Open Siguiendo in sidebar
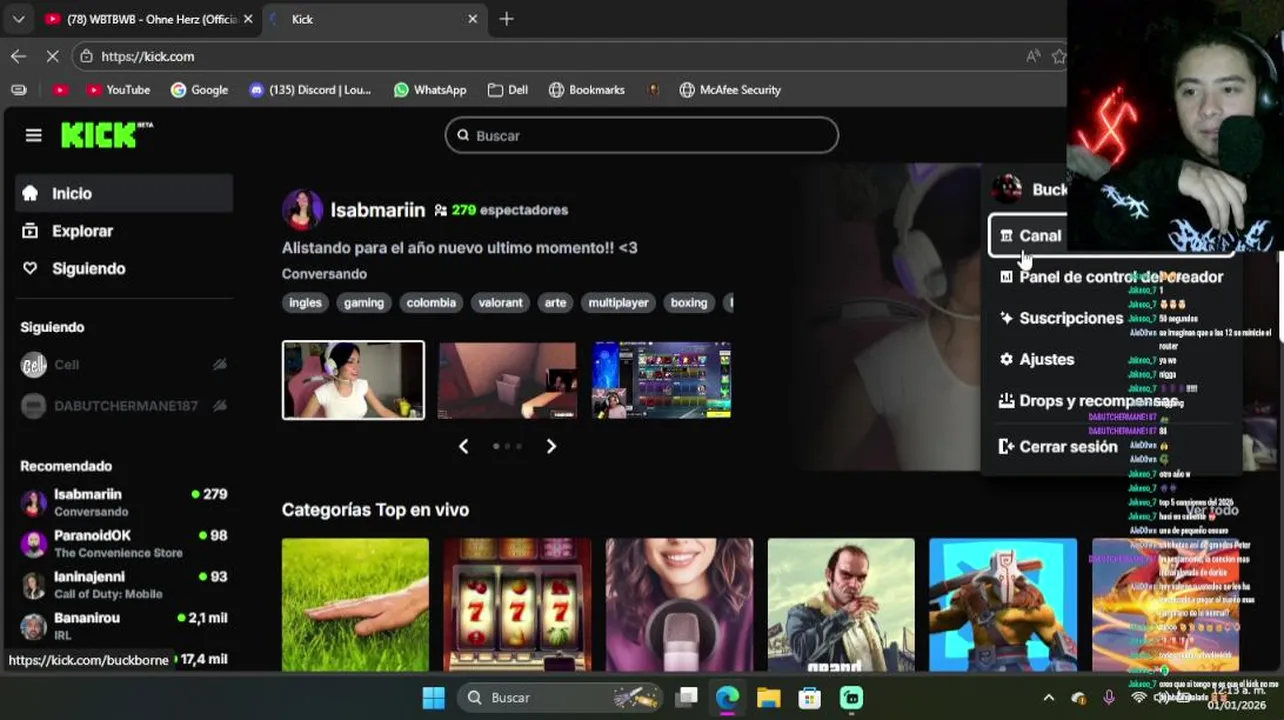Viewport: 1284px width, 720px height. [x=124, y=268]
